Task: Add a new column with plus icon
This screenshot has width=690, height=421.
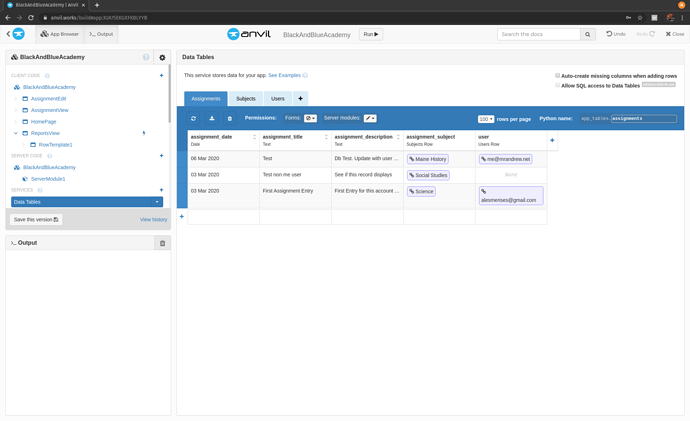Action: [552, 140]
